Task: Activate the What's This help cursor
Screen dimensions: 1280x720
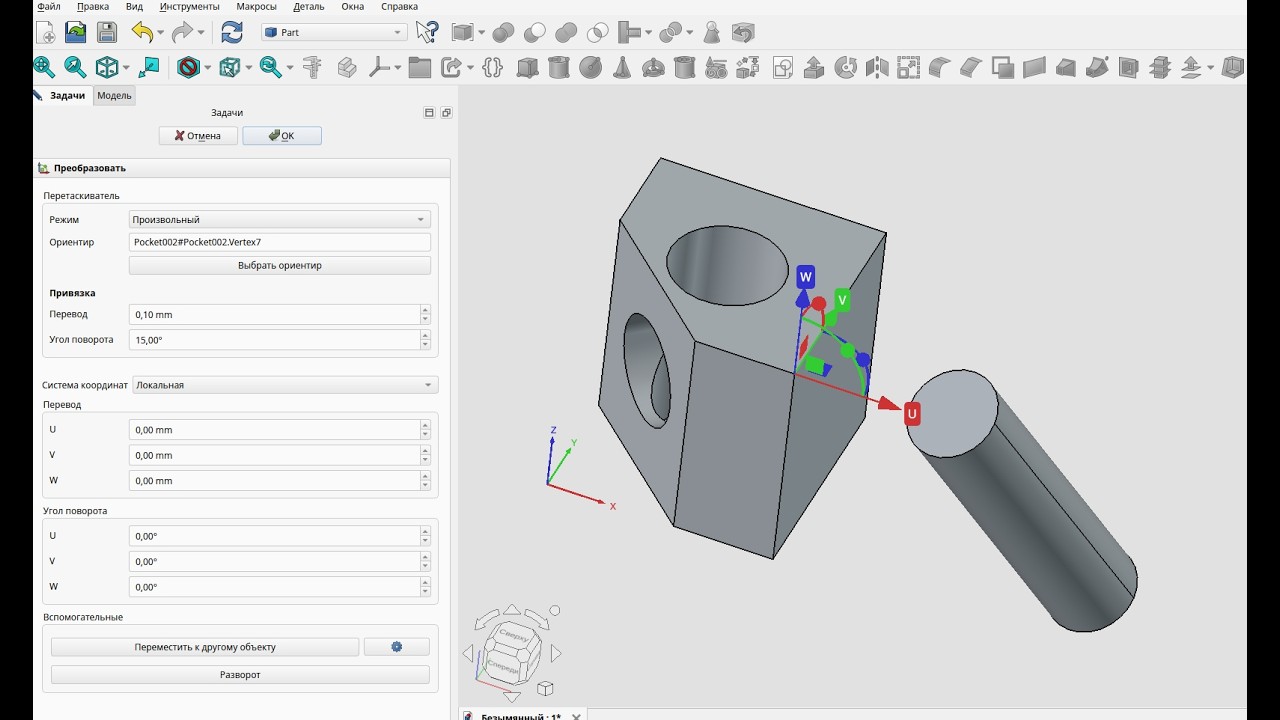Action: point(427,32)
